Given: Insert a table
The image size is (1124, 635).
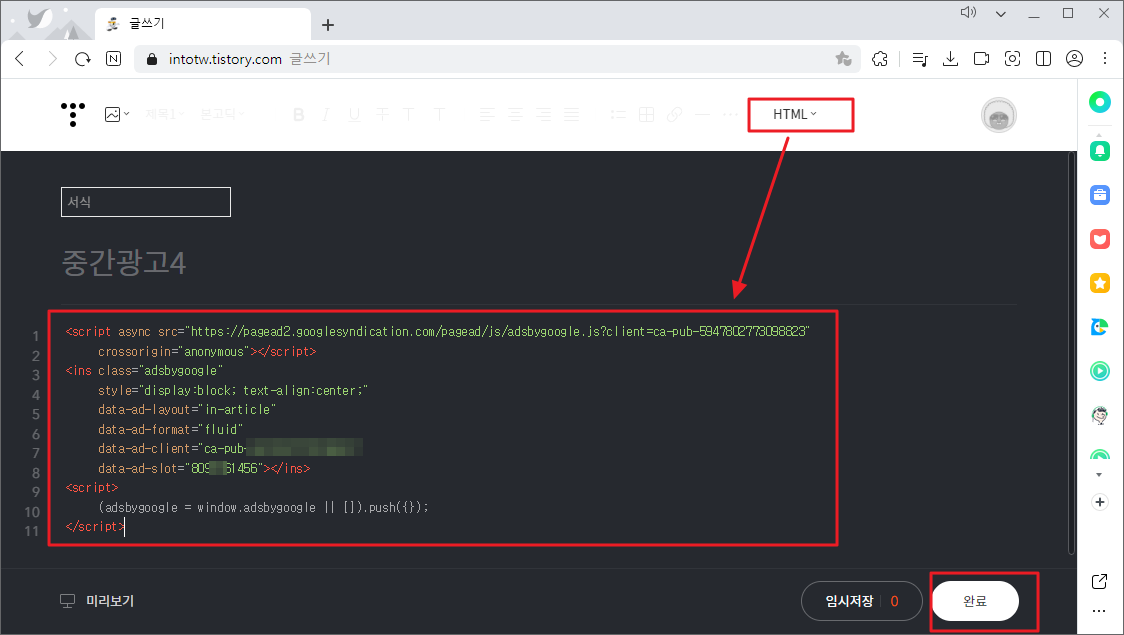Looking at the screenshot, I should click(x=647, y=115).
